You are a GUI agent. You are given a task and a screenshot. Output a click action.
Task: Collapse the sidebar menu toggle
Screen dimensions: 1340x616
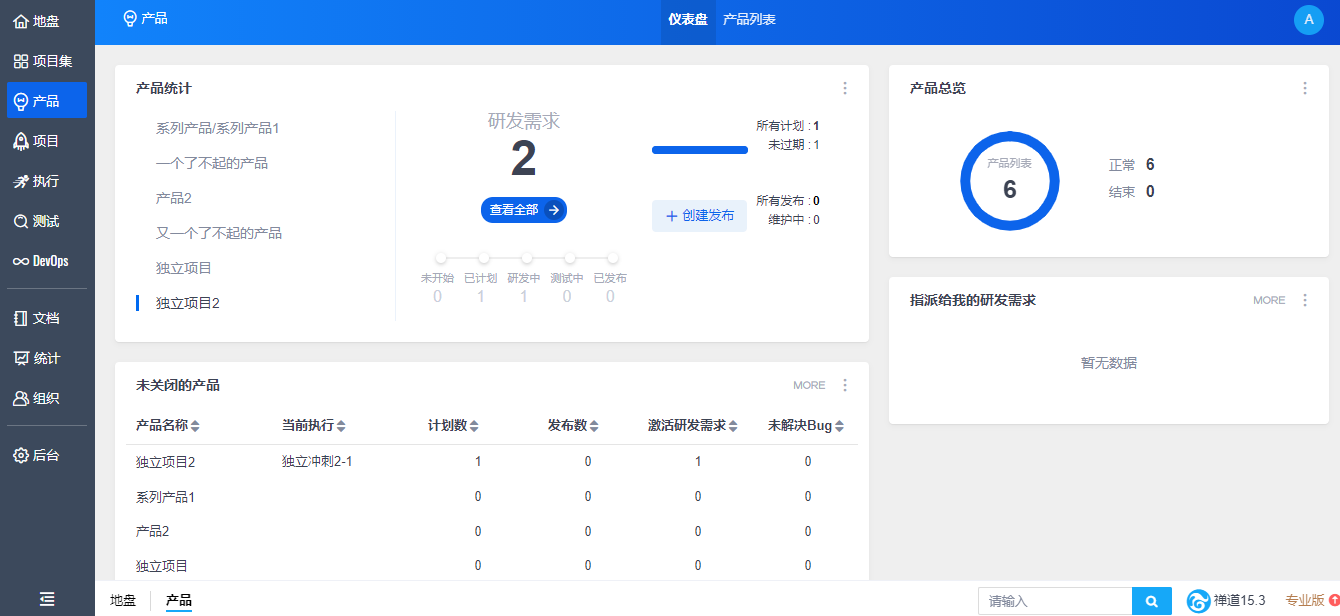pyautogui.click(x=47, y=599)
